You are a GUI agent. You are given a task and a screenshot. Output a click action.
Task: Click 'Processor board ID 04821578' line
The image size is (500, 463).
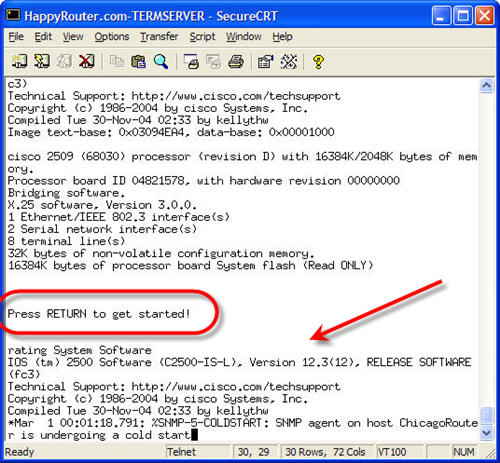click(204, 181)
